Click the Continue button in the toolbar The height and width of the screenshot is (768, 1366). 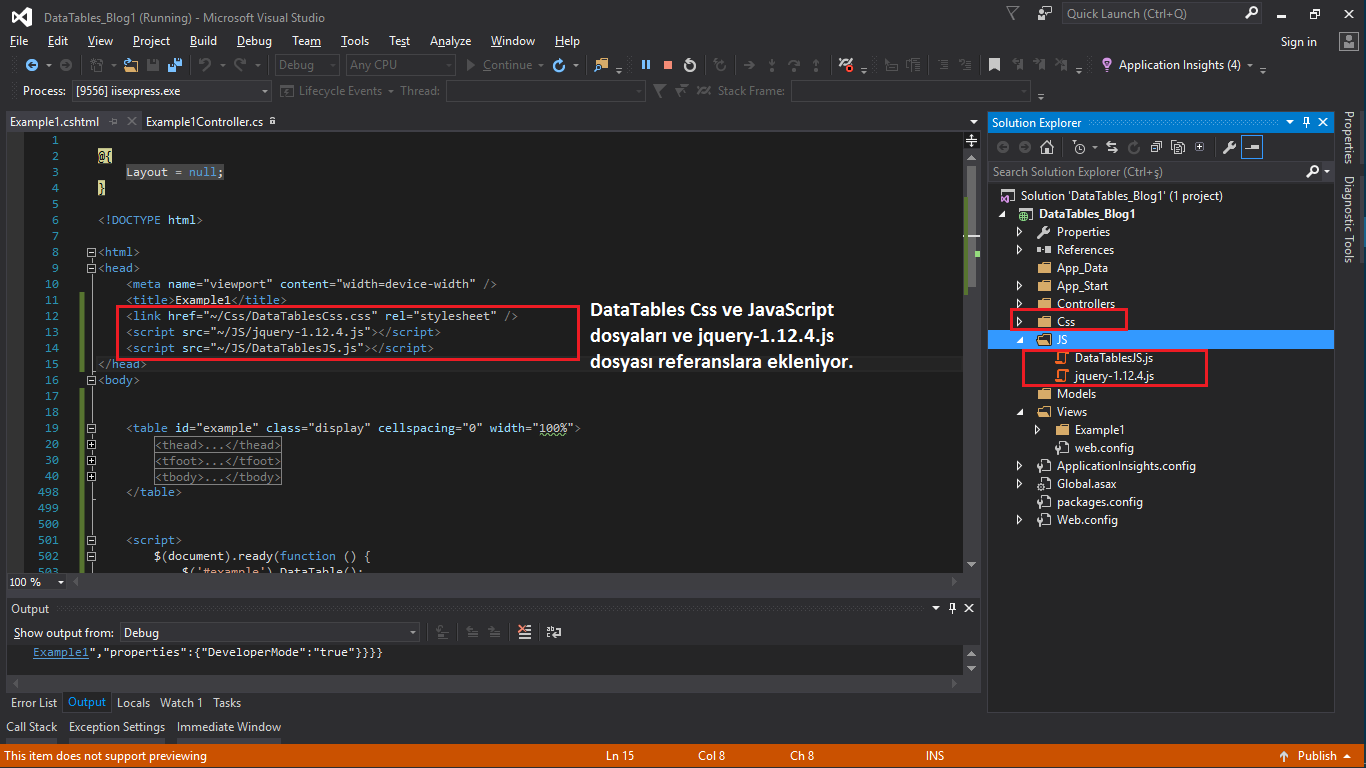click(x=498, y=65)
